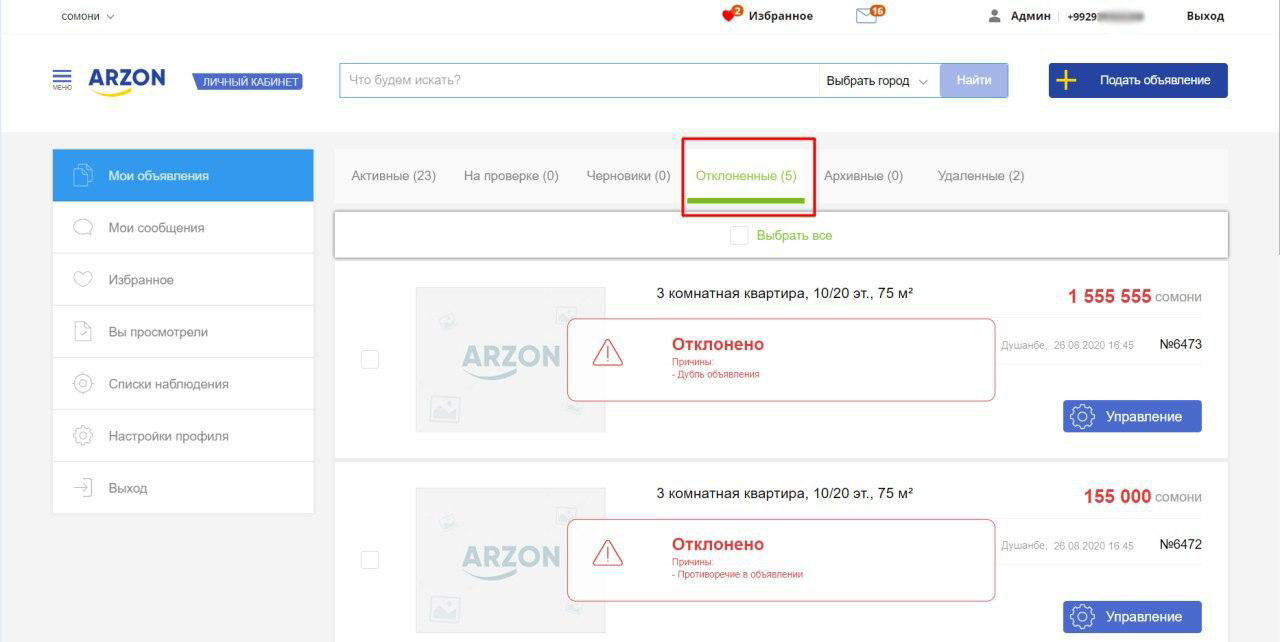Screen dimensions: 1280x642
Task: Select checkbox for listing №6472
Action: 370,560
